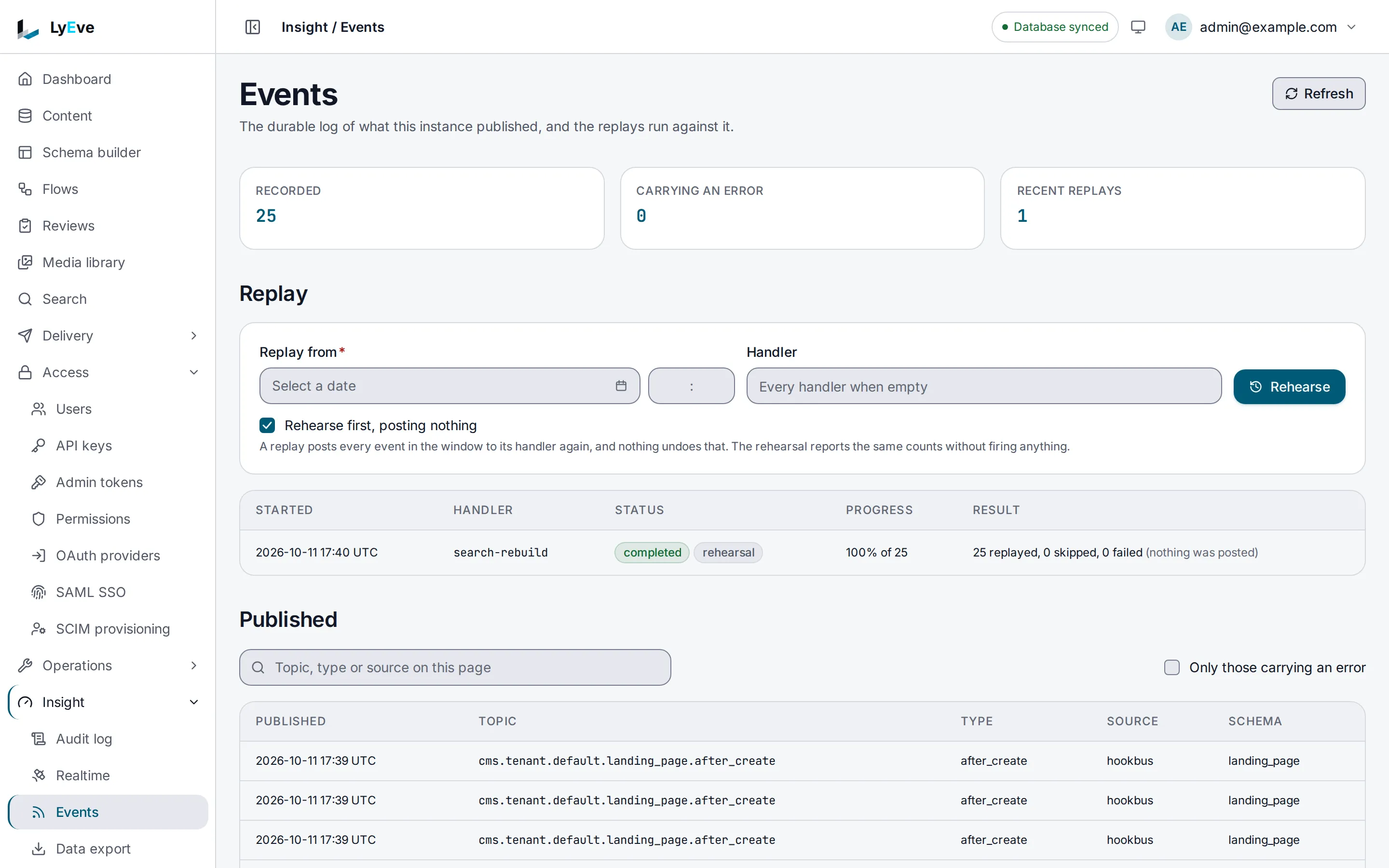Screen dimensions: 1389x868
Task: Click the time input next to date
Action: click(691, 386)
